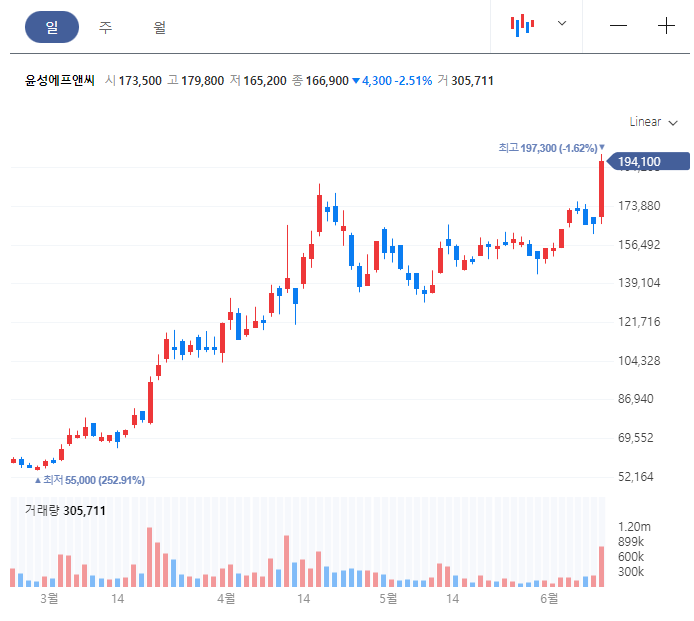The height and width of the screenshot is (621, 694).
Task: Click the 69,552 price axis label
Action: [x=636, y=438]
